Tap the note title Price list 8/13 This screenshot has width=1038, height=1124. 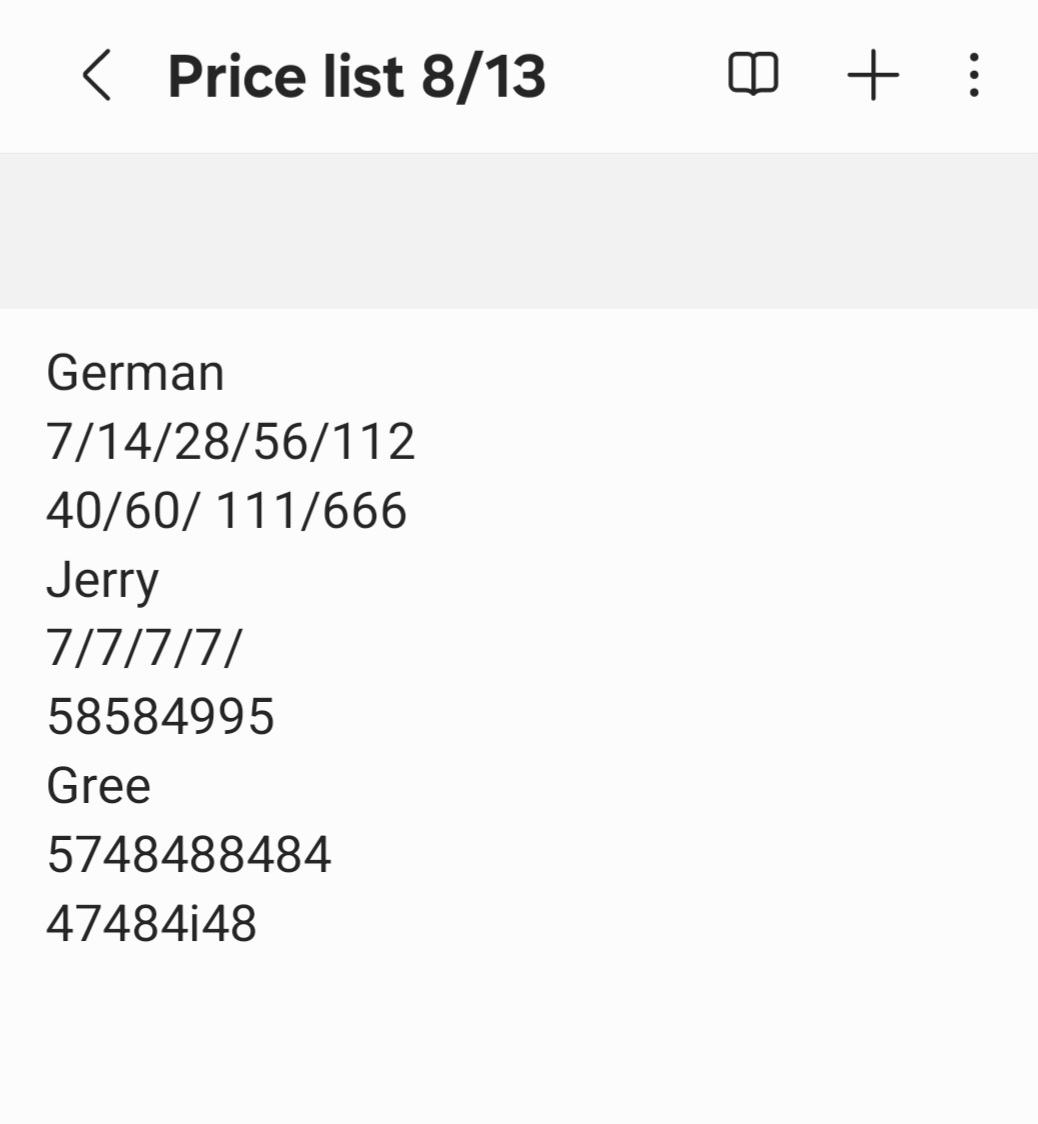click(357, 76)
